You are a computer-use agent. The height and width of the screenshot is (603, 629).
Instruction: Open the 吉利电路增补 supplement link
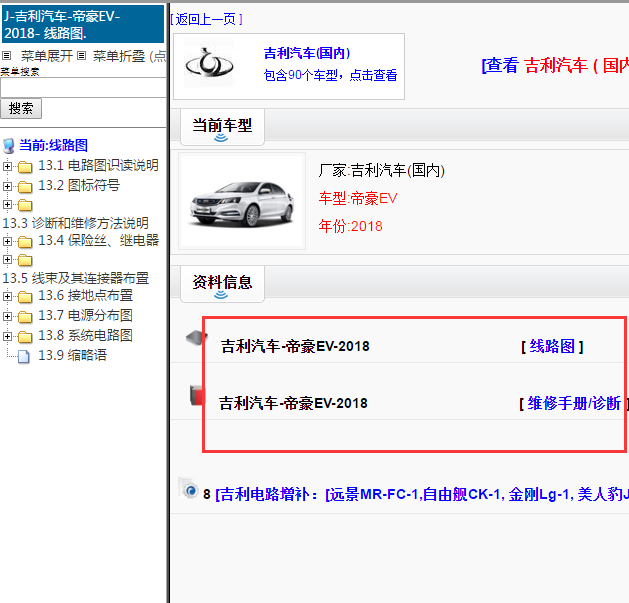422,494
